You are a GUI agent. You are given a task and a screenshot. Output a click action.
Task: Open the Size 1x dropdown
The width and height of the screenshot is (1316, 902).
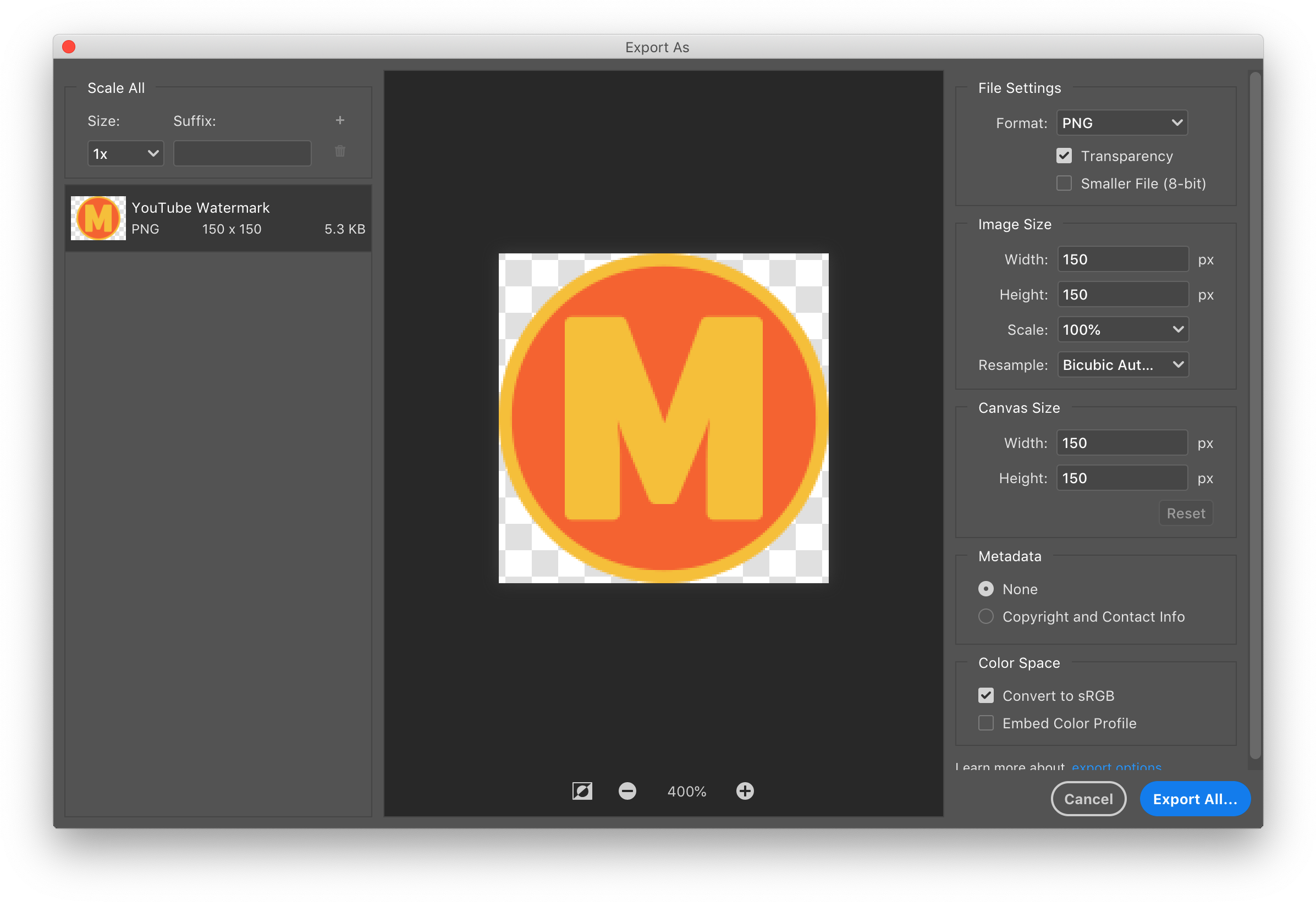[126, 153]
